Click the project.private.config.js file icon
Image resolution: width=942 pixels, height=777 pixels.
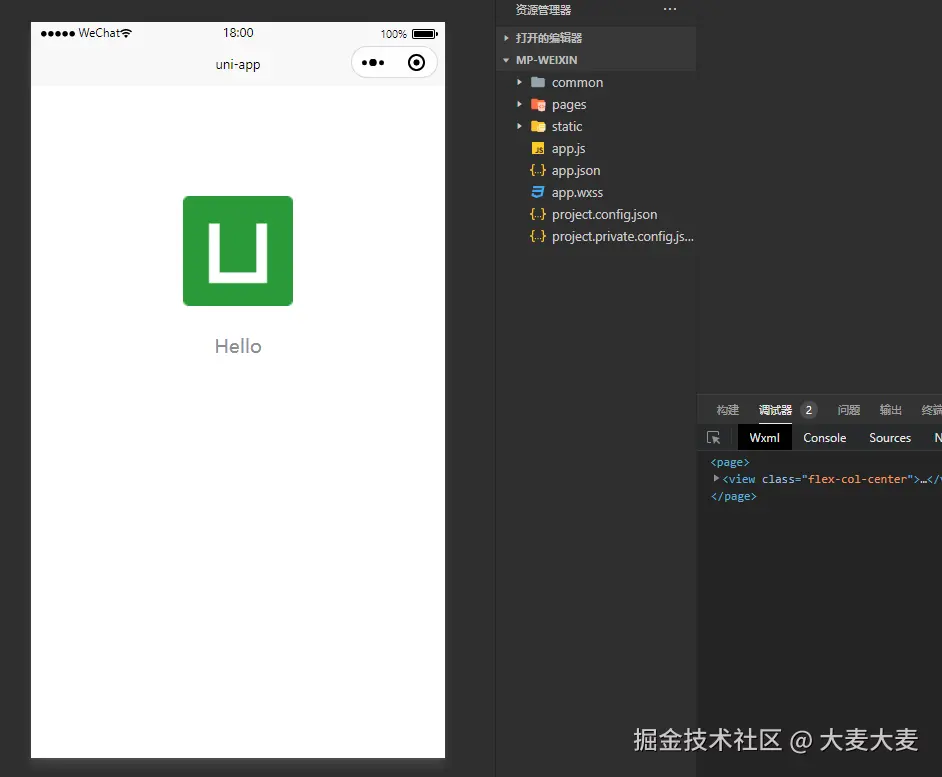coord(538,236)
